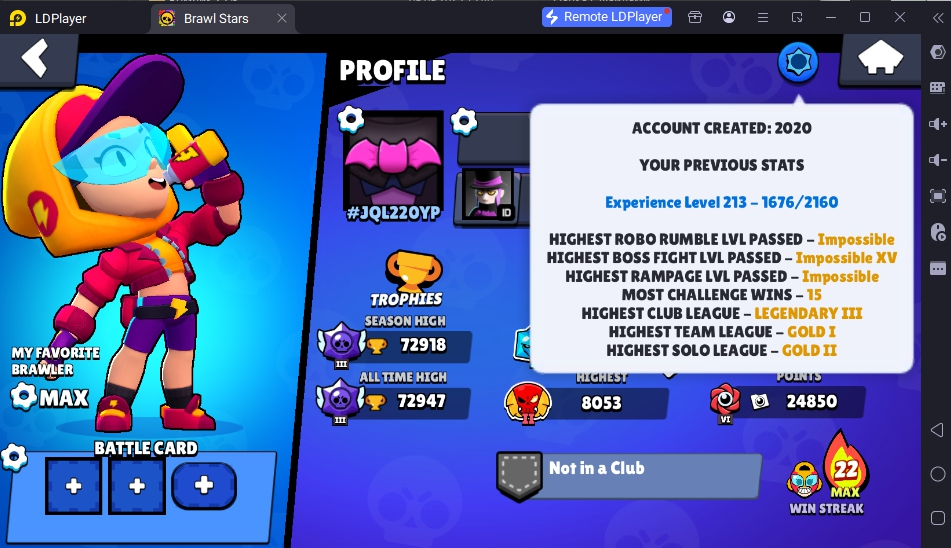Select the Brawl Stars tab
This screenshot has width=951, height=548.
tap(216, 18)
